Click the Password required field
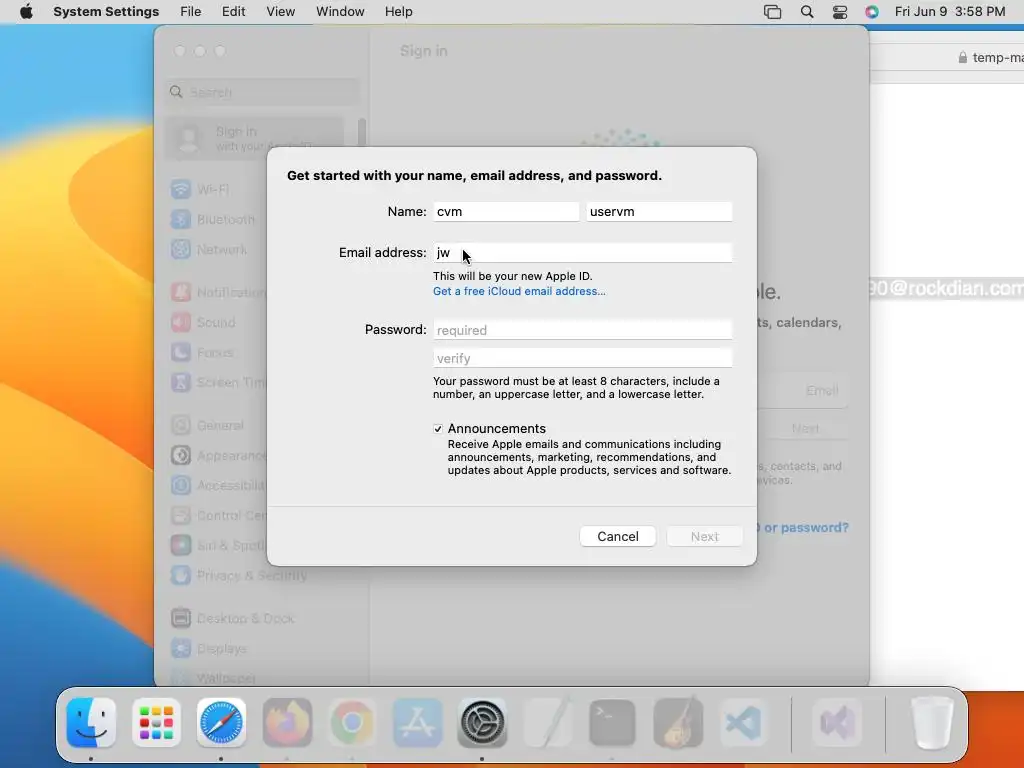The height and width of the screenshot is (768, 1024). tap(583, 330)
